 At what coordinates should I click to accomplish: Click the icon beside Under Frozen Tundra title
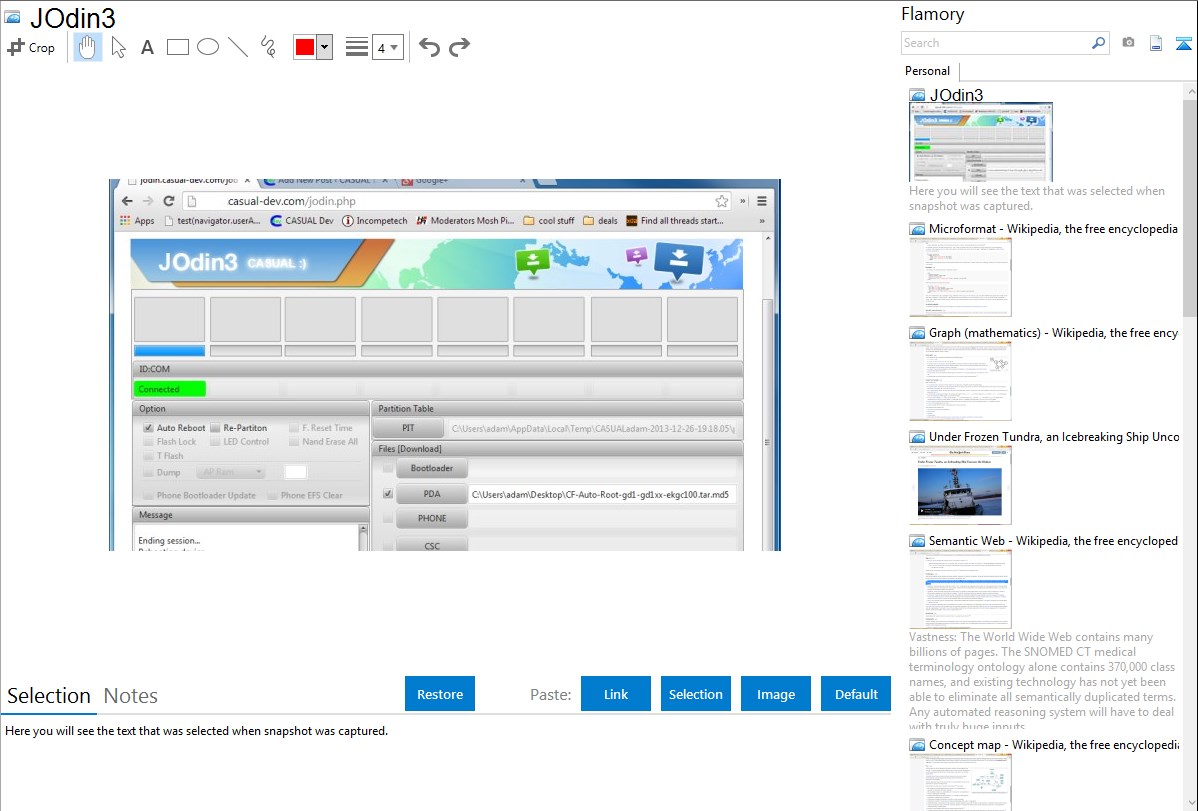(917, 437)
